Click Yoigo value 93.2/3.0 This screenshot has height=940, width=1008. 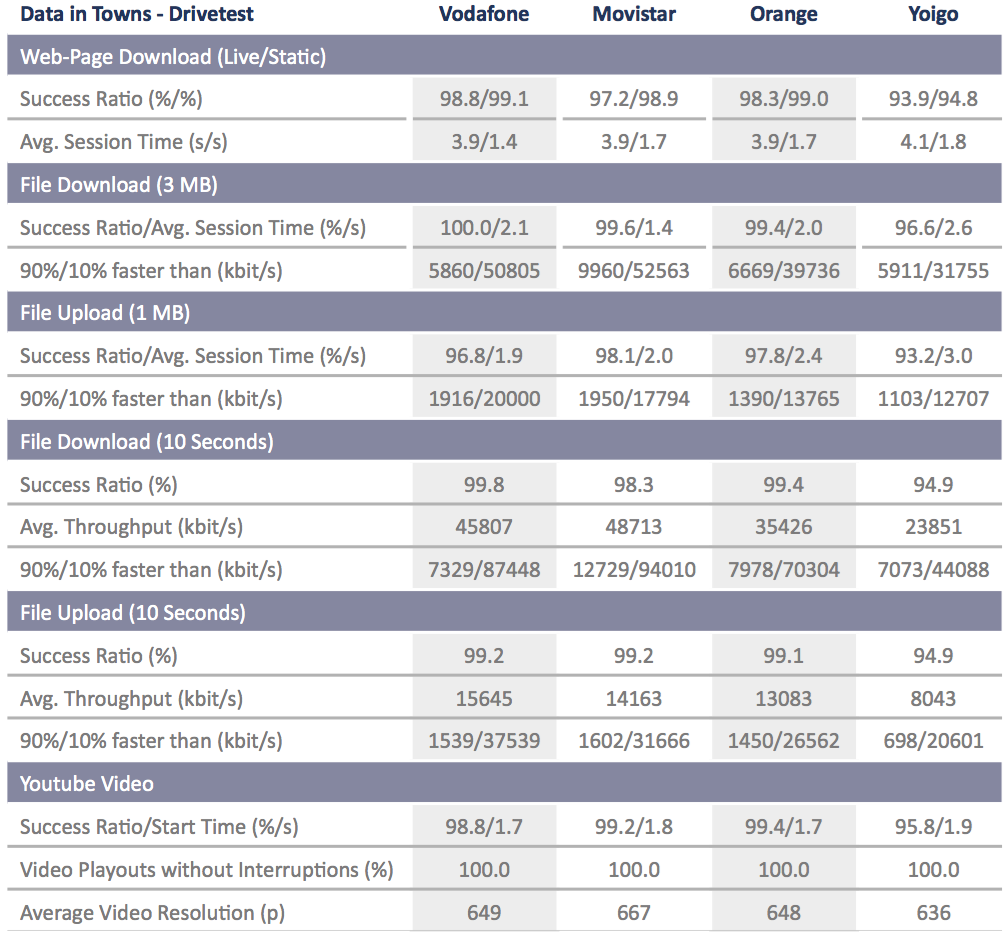pos(933,356)
